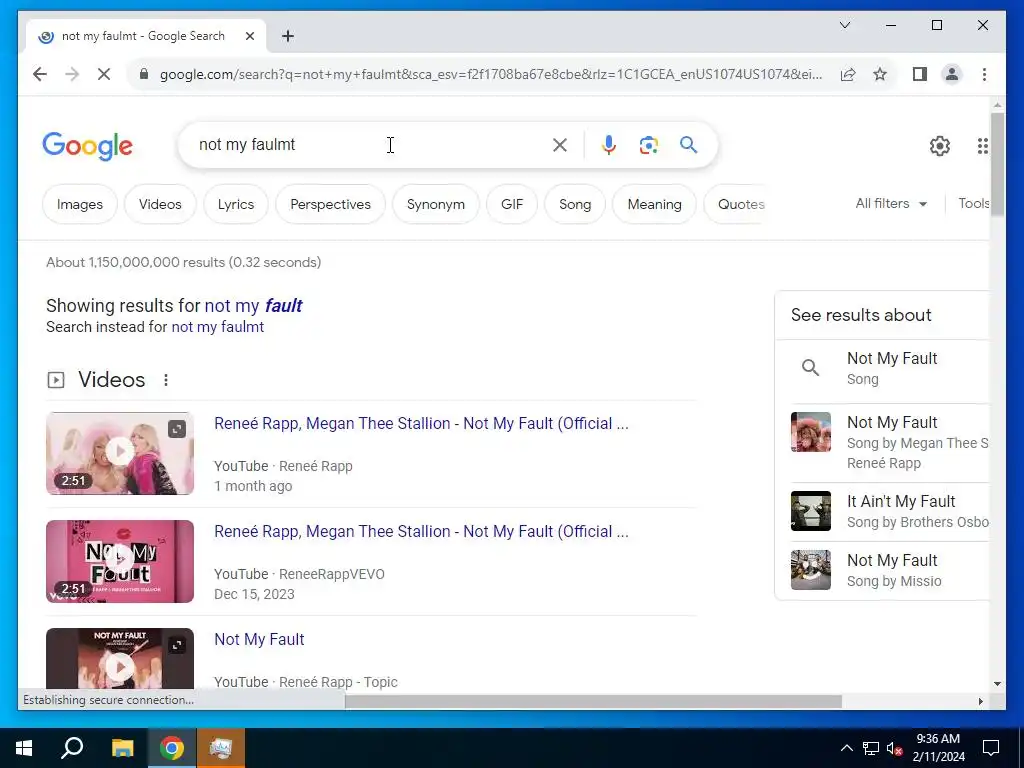Open the first Not My Fault official video link
The image size is (1024, 768).
[421, 423]
